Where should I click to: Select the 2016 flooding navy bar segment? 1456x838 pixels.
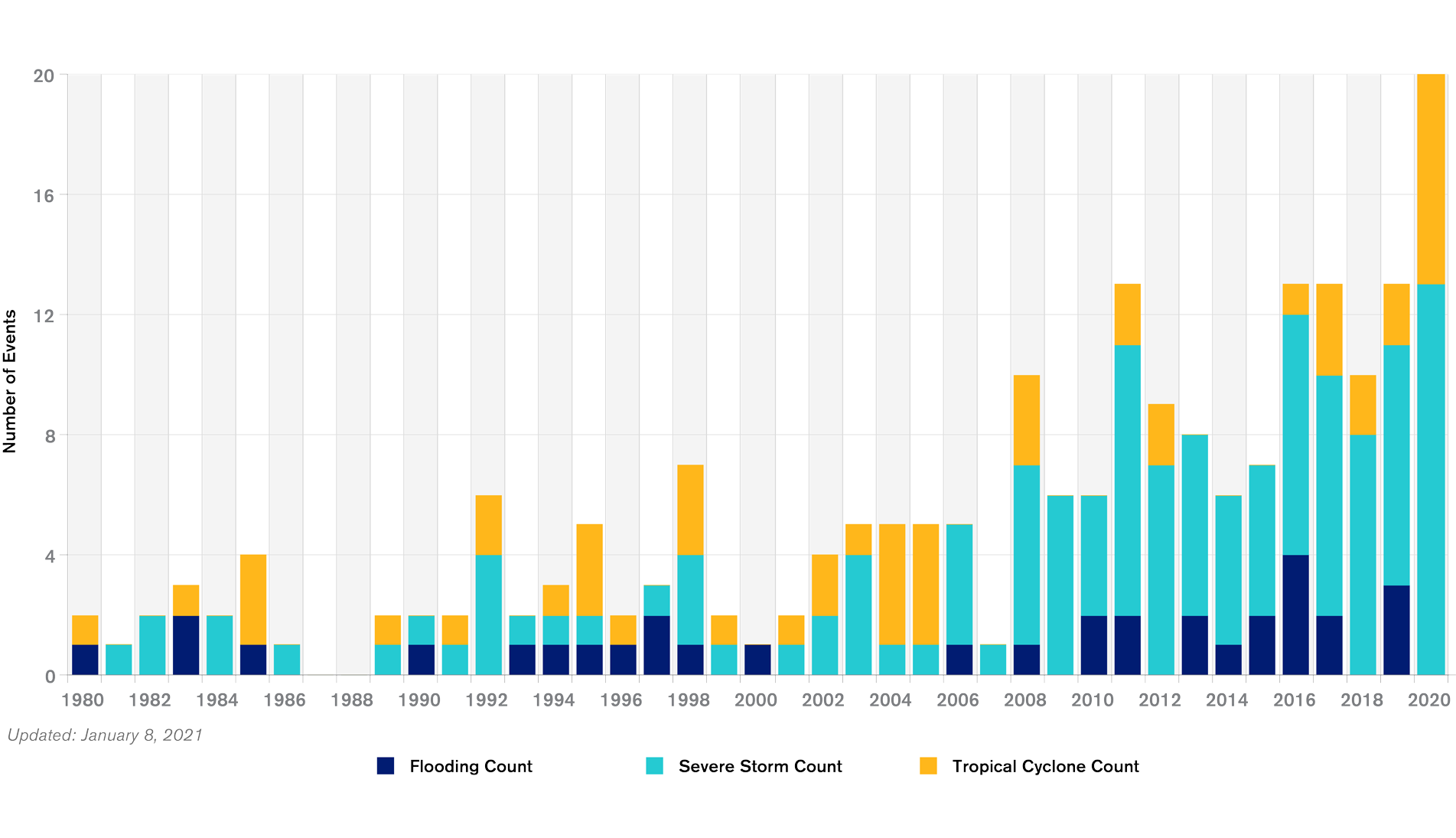point(1296,615)
